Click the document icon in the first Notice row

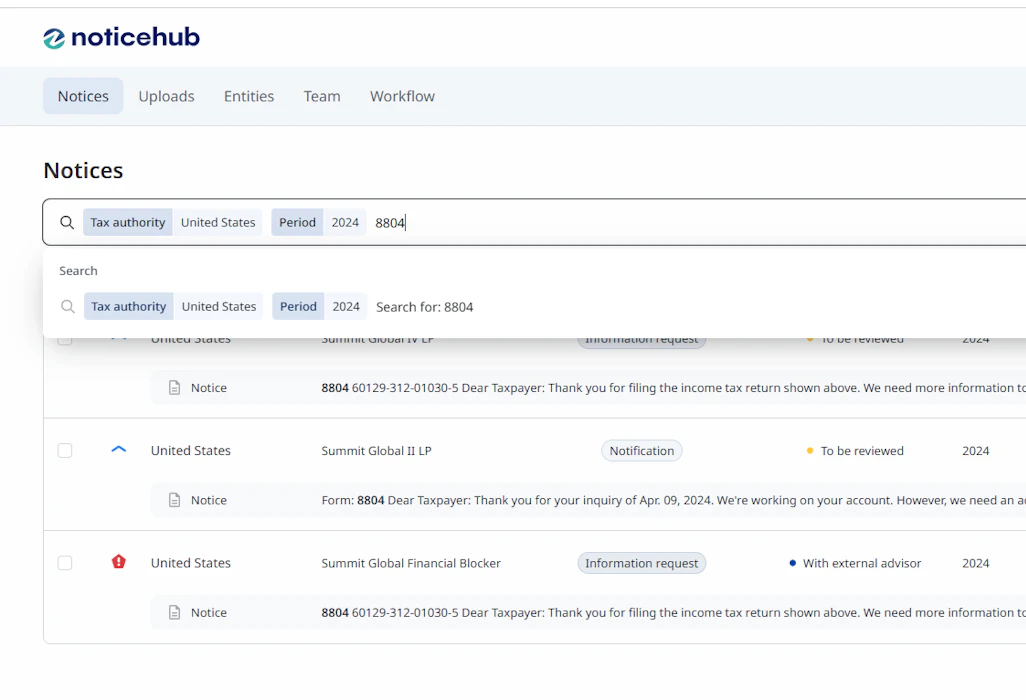pos(175,387)
